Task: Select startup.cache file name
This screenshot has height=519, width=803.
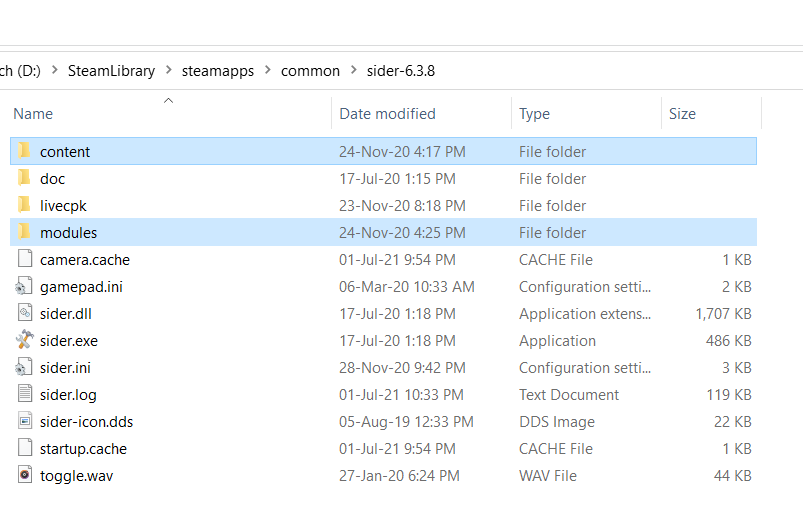Action: point(83,449)
